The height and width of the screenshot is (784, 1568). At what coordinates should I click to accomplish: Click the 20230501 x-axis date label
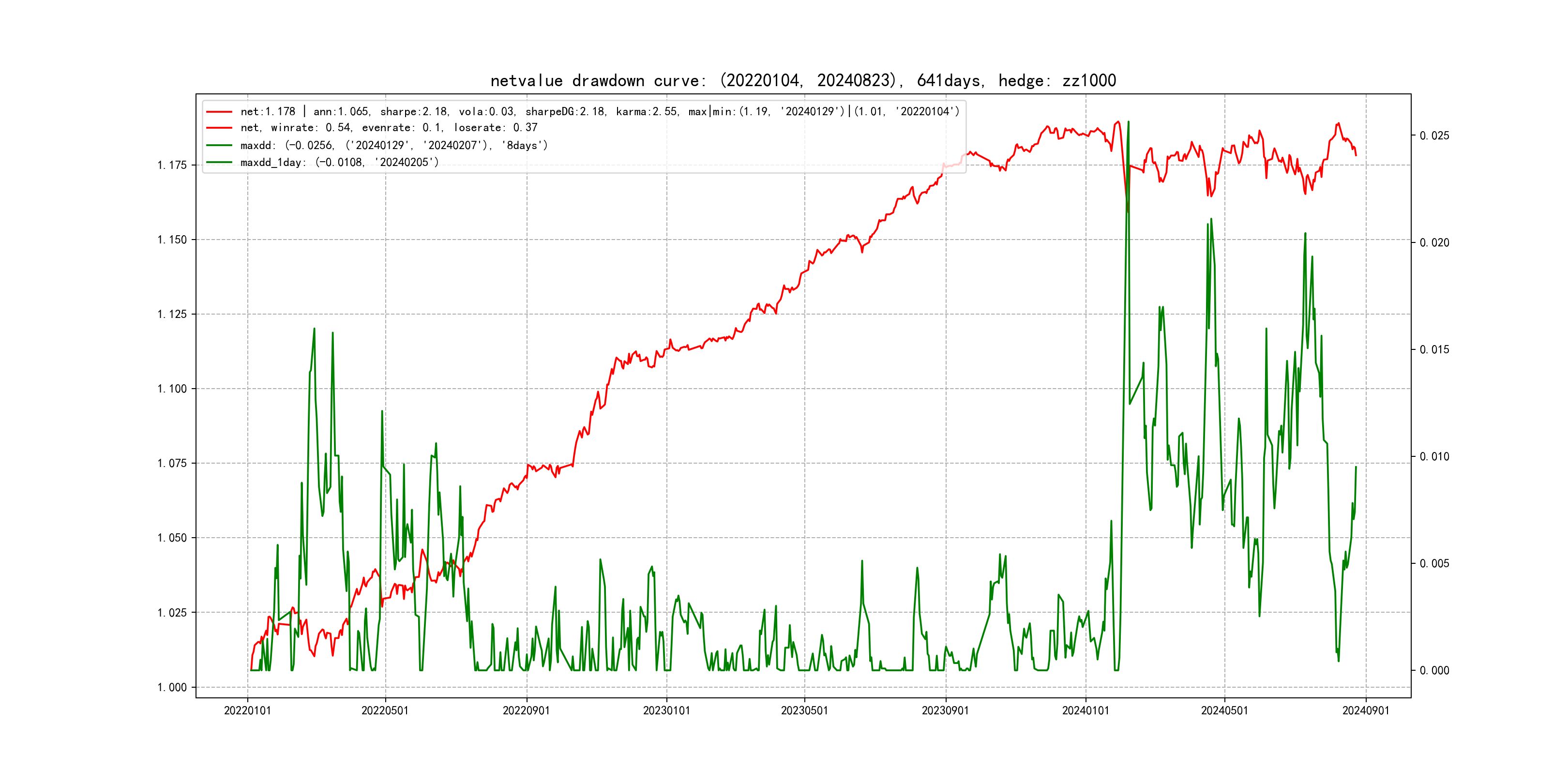pyautogui.click(x=804, y=711)
